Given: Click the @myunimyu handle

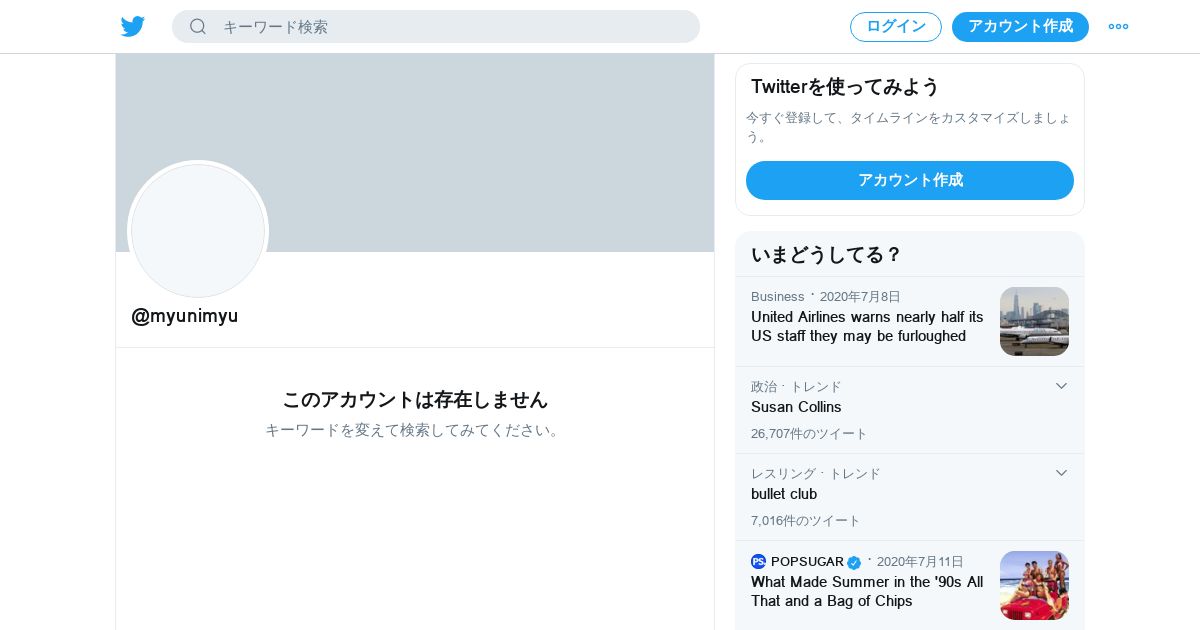Looking at the screenshot, I should [185, 316].
